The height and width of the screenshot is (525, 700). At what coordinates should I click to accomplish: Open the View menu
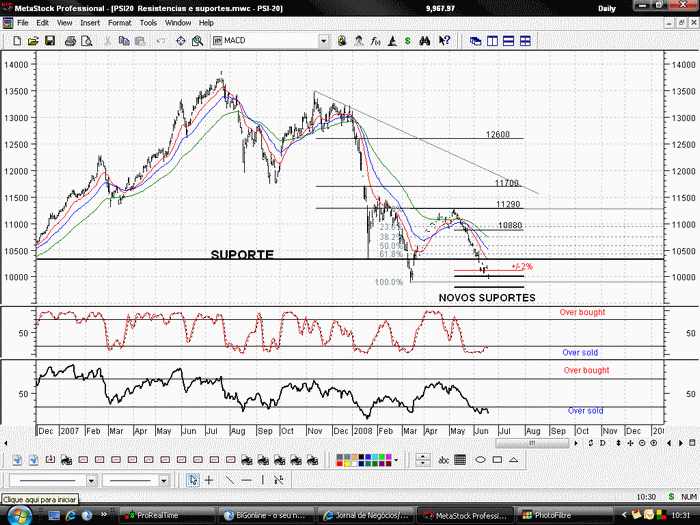point(64,23)
